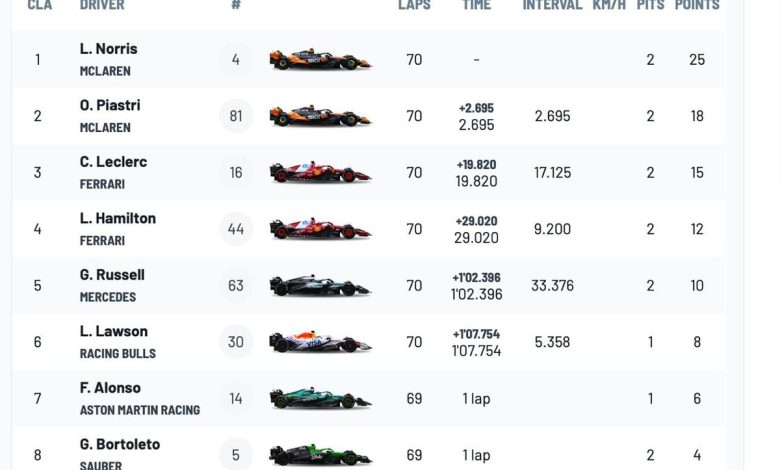This screenshot has height=470, width=780.
Task: Click Piastri's McLaren car image
Action: (320, 116)
